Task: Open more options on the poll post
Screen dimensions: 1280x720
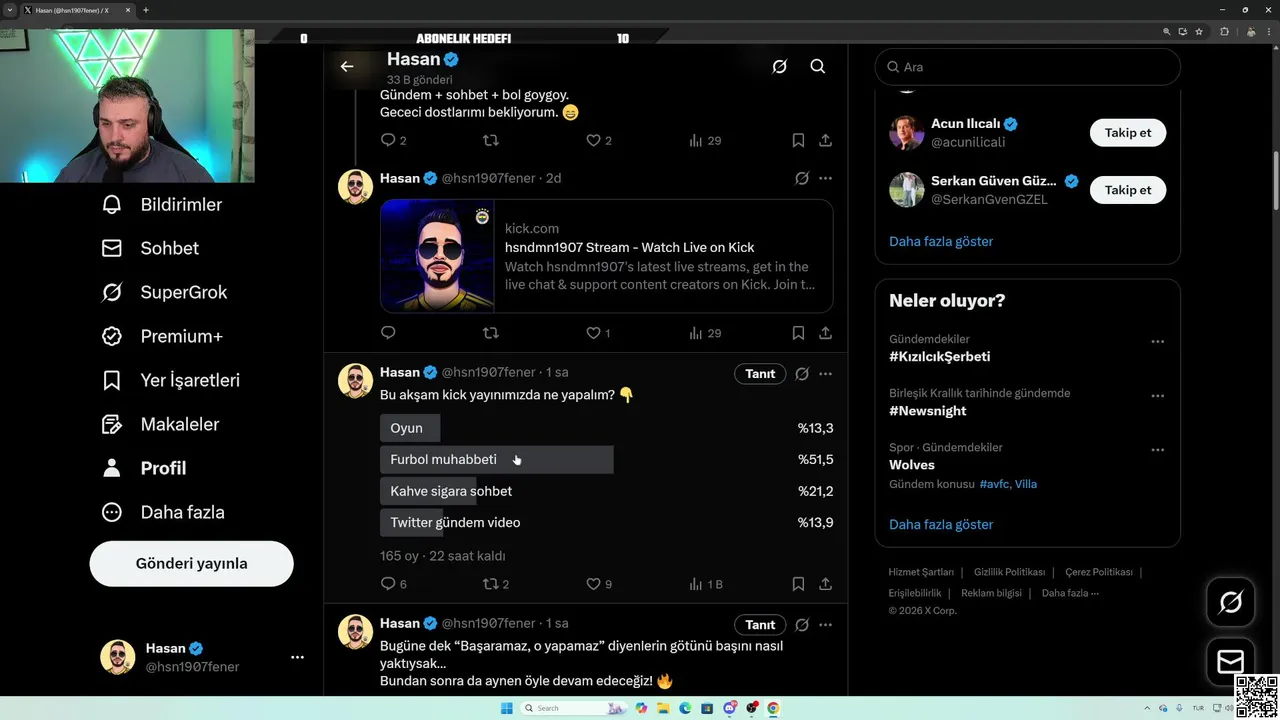Action: tap(826, 374)
